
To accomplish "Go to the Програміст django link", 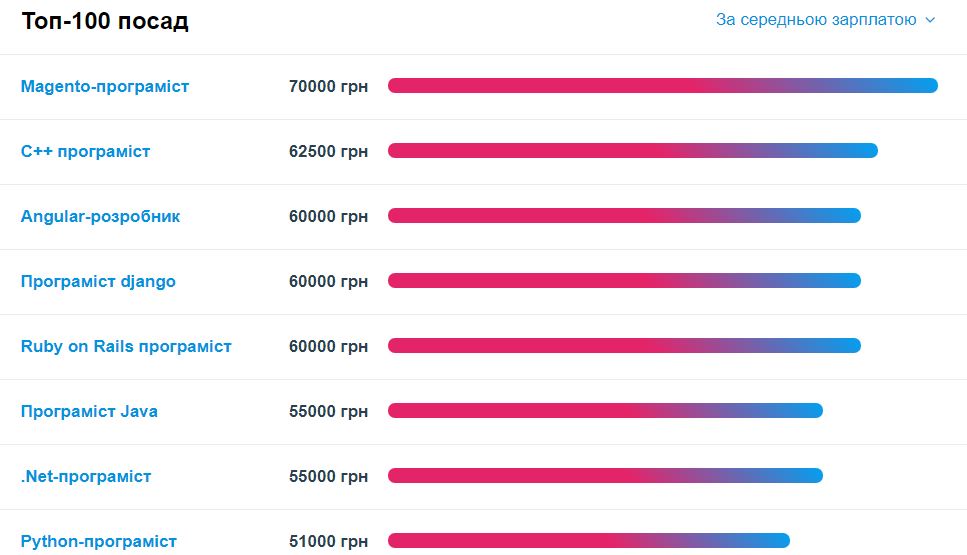I will 98,281.
